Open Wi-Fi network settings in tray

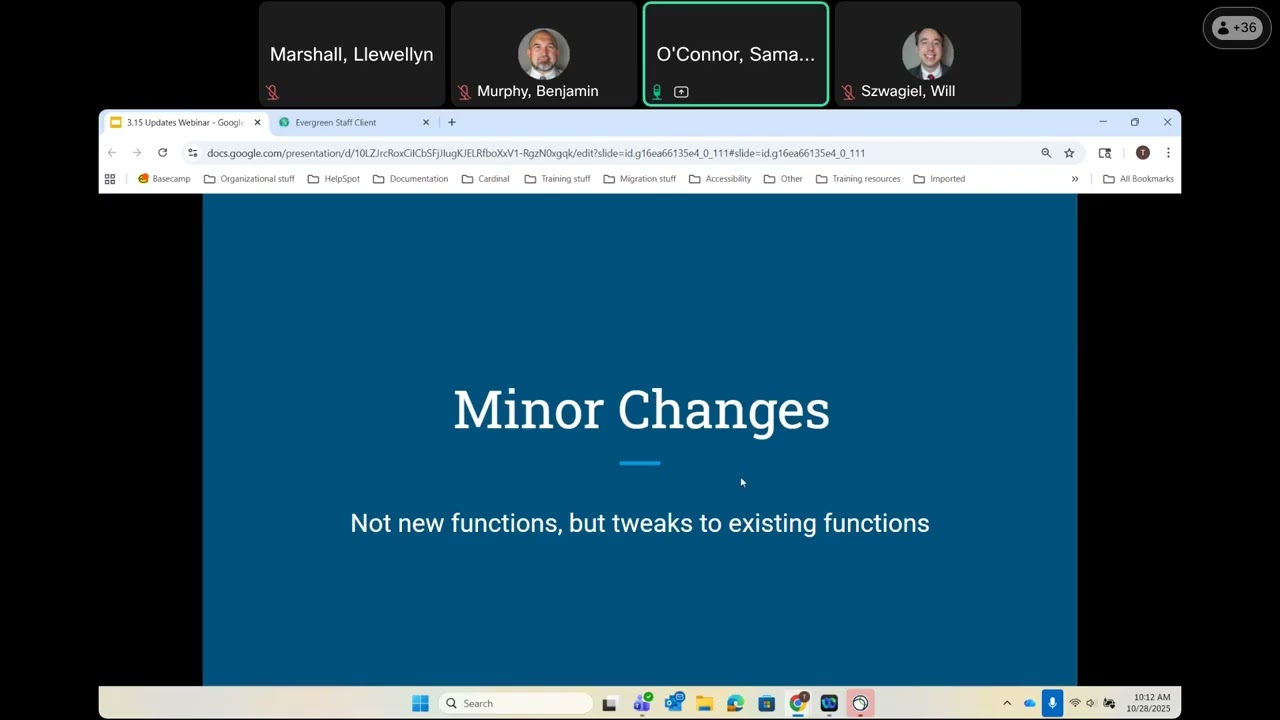pyautogui.click(x=1075, y=703)
